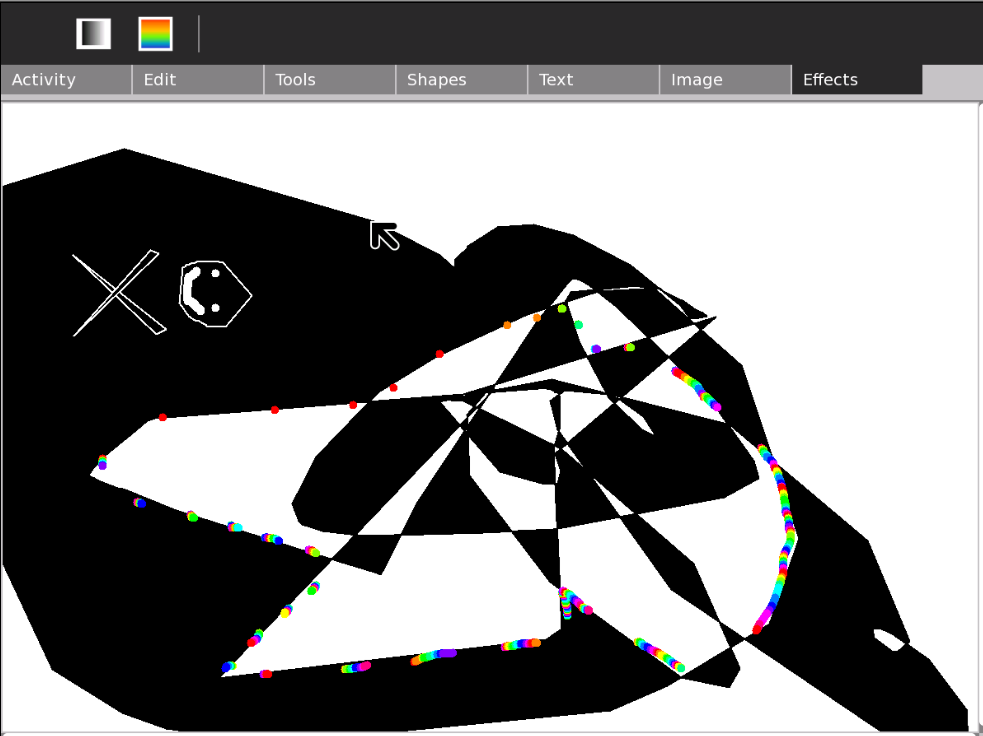
Task: Click the empty gray area right of Effects
Action: click(951, 80)
